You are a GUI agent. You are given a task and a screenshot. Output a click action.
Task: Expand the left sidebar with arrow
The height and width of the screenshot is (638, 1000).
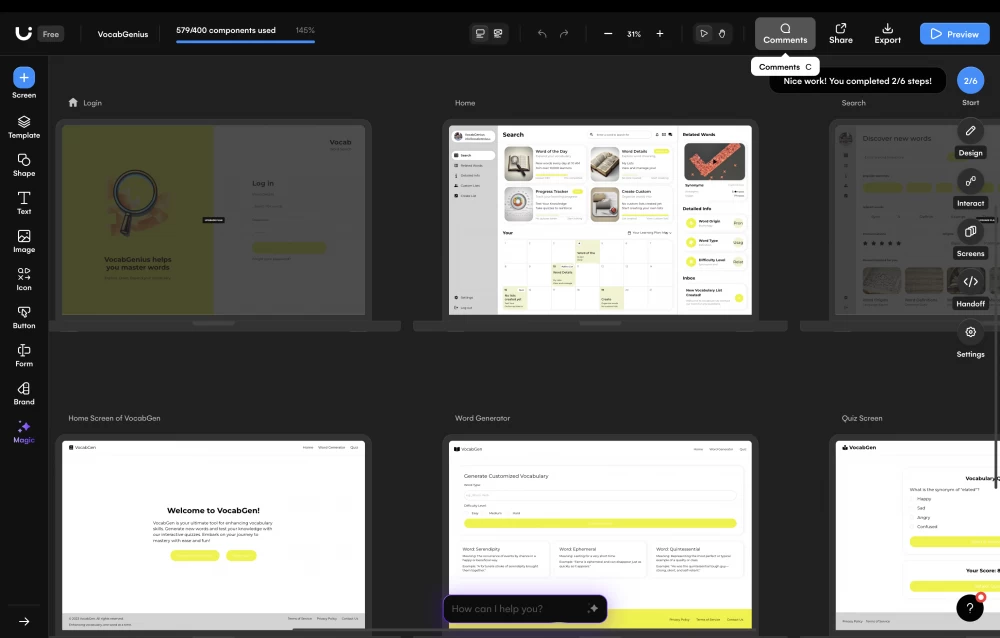[24, 621]
